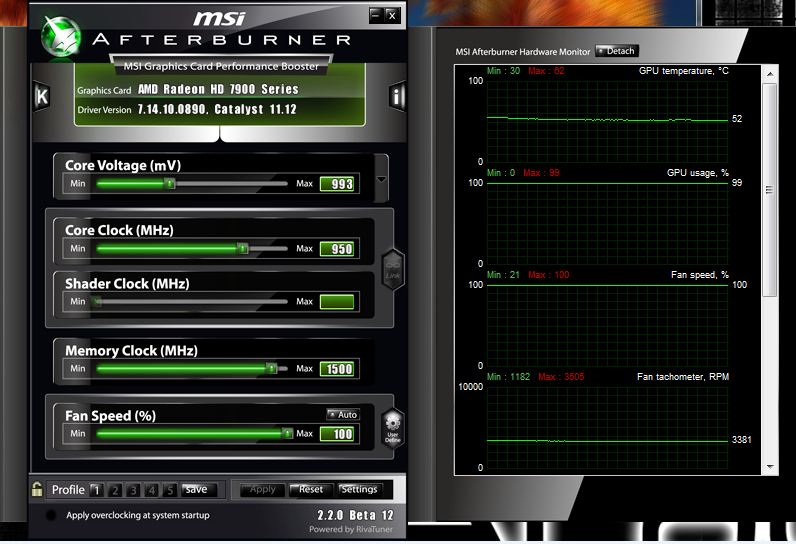The image size is (796, 544).
Task: Click driver version 7.14.10.0890 Catalyst 11.12
Action: 217,109
